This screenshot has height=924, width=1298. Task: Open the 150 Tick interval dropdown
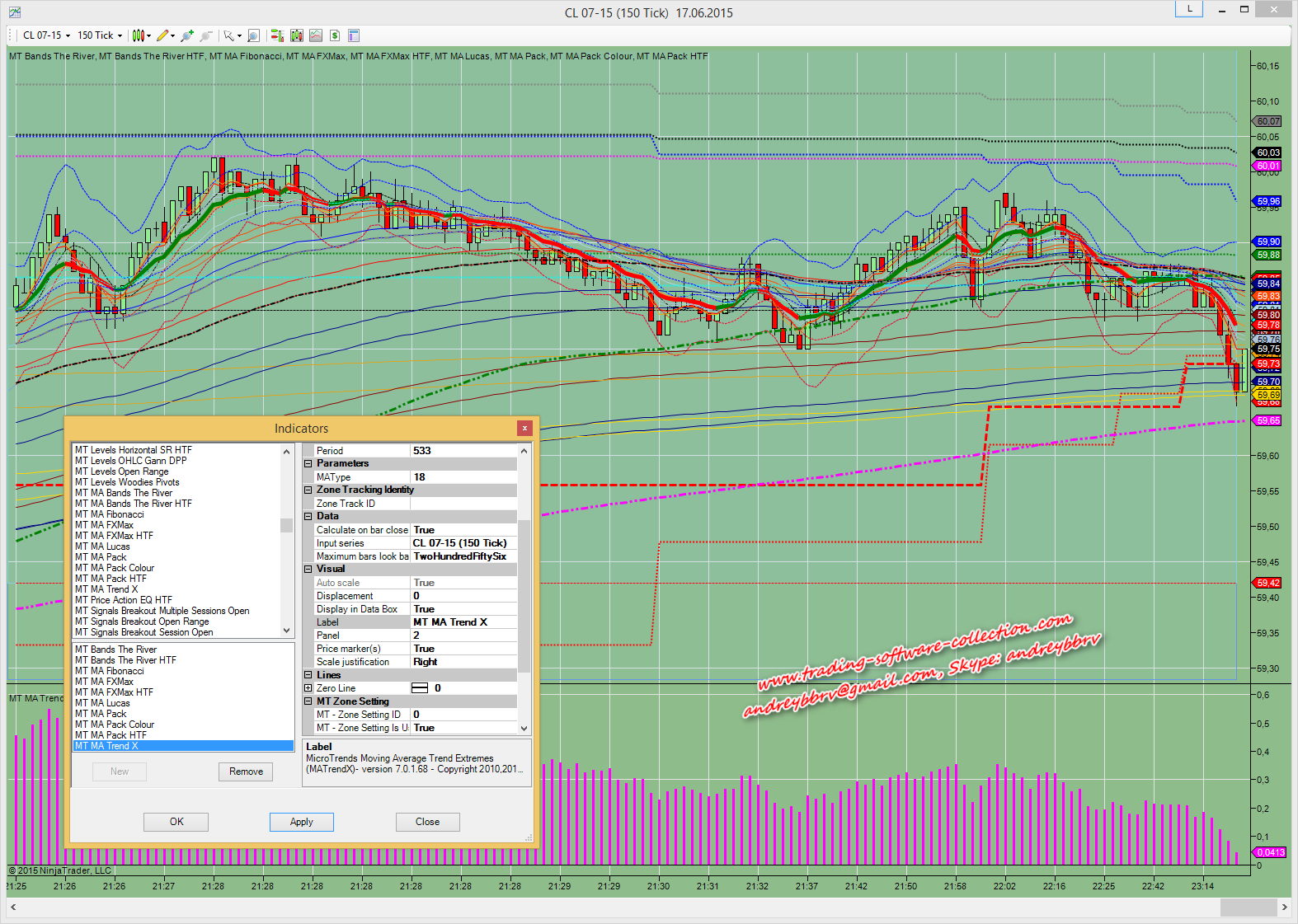pos(99,35)
